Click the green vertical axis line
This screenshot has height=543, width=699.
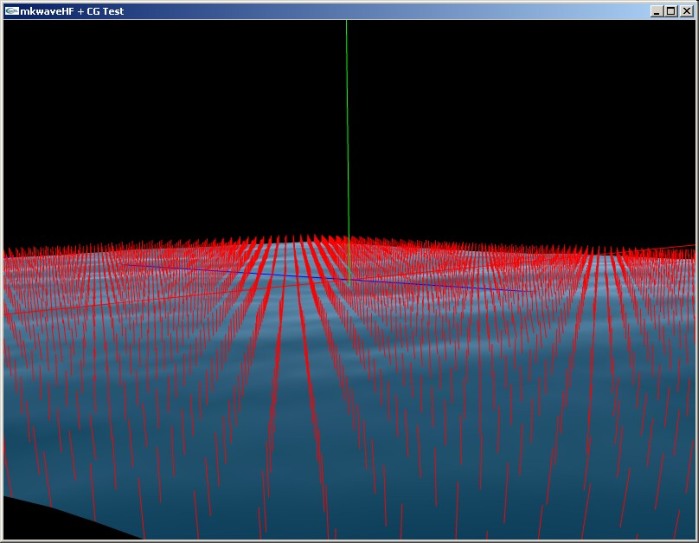tap(346, 130)
